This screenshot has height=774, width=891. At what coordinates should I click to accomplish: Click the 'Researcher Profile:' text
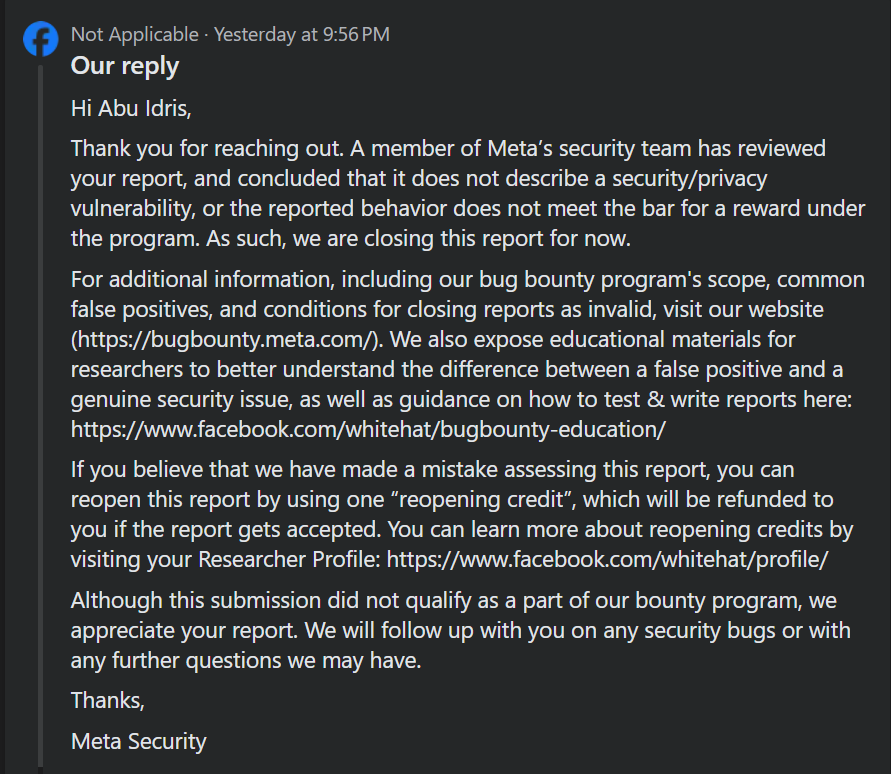[290, 560]
